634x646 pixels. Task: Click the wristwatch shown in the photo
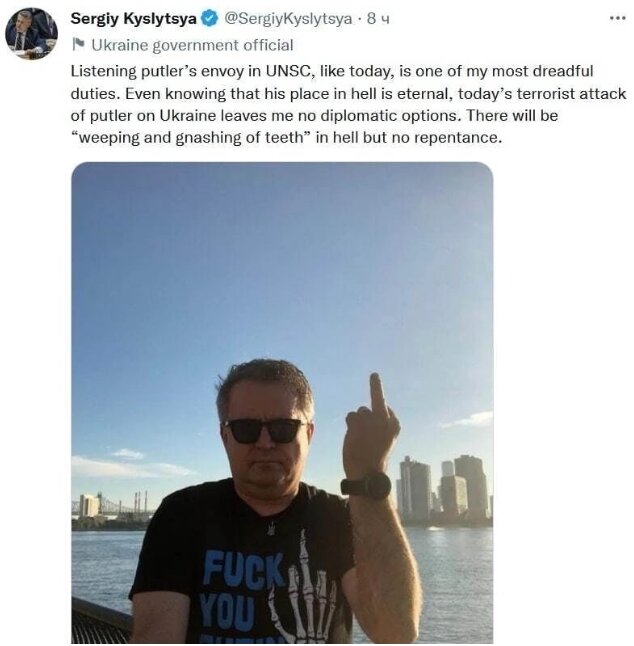[x=367, y=486]
